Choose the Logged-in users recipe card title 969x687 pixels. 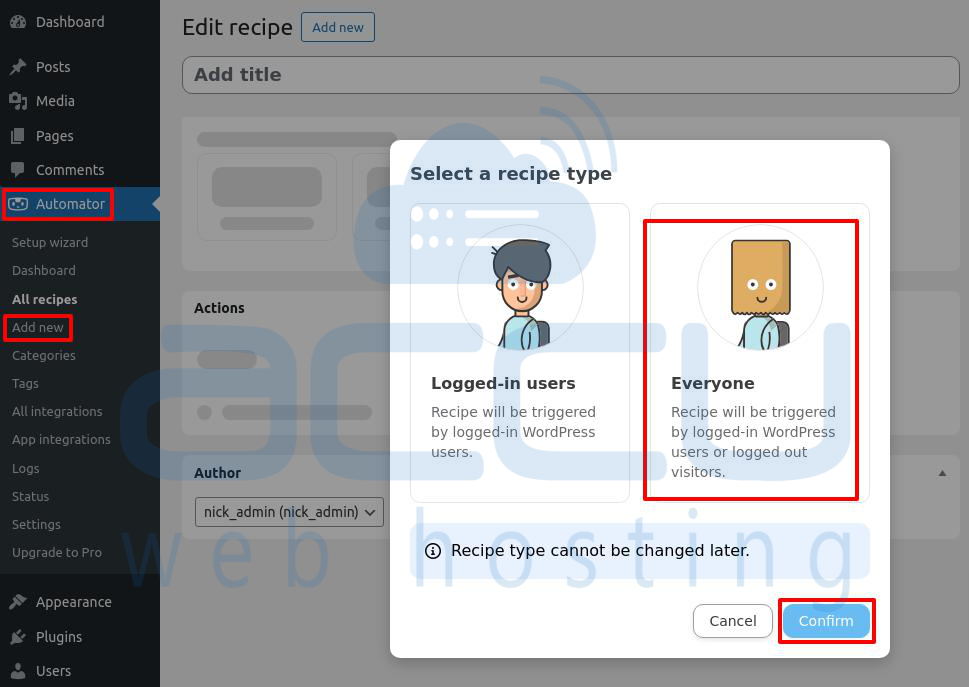503,383
